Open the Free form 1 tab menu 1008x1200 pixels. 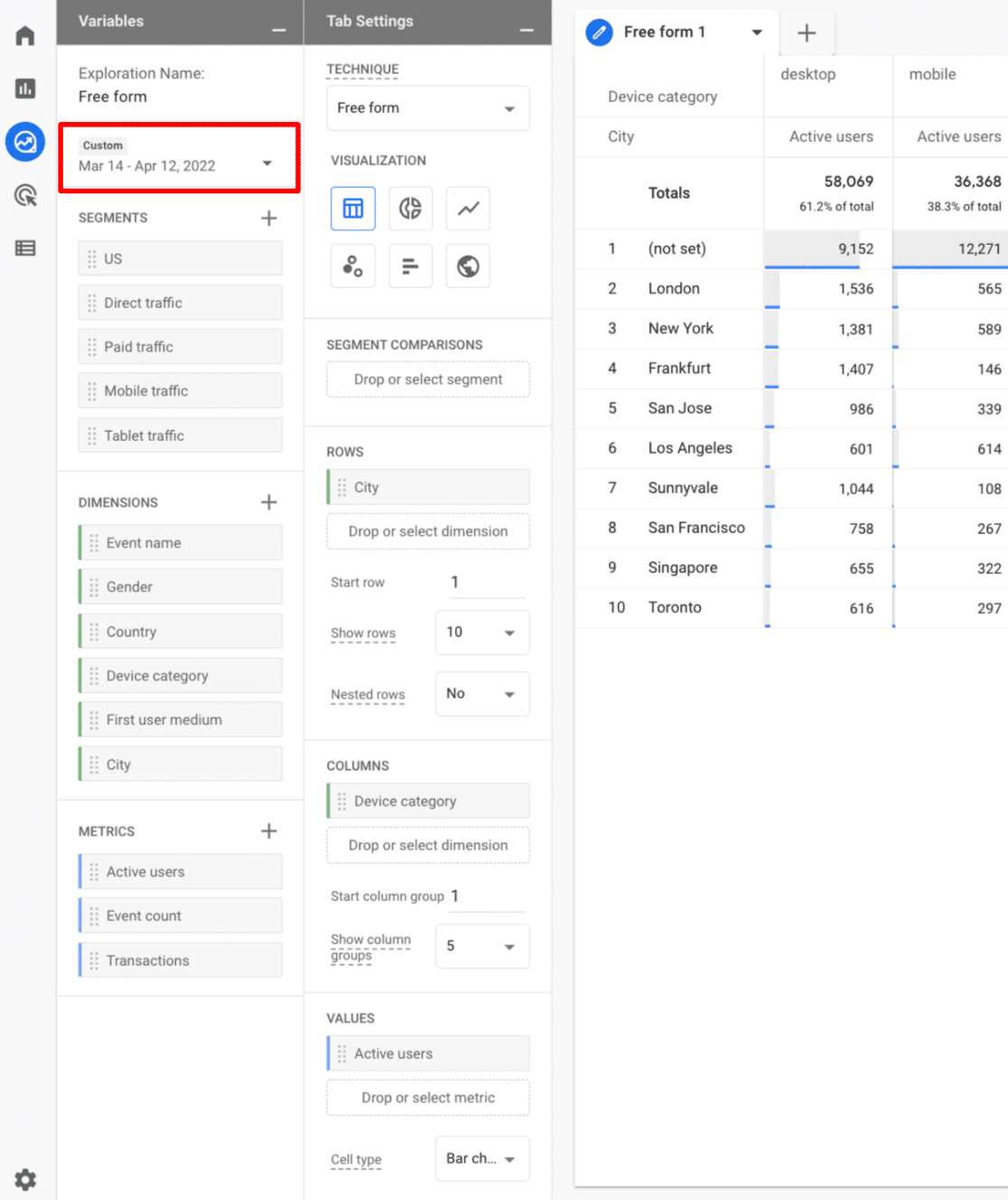757,33
